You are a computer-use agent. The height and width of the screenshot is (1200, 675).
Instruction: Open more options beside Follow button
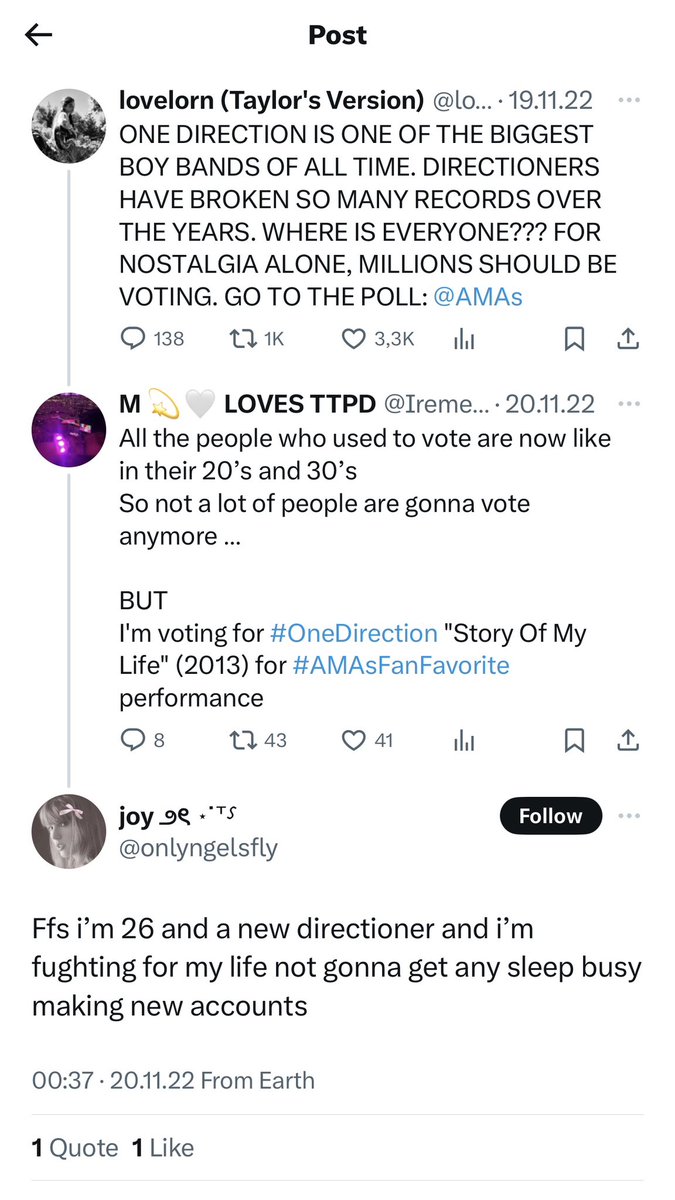coord(628,816)
